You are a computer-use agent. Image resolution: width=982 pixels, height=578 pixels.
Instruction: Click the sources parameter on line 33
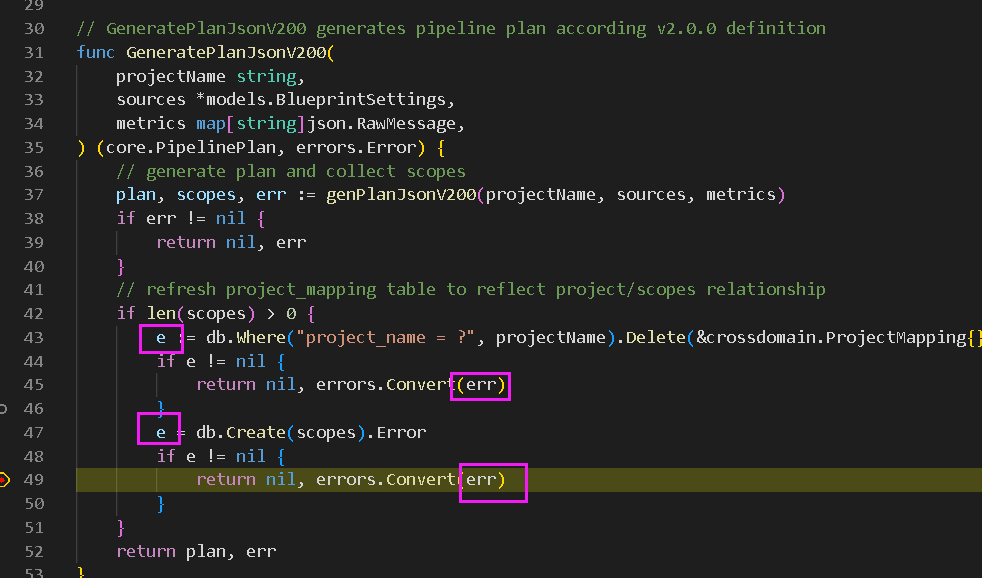click(x=151, y=100)
